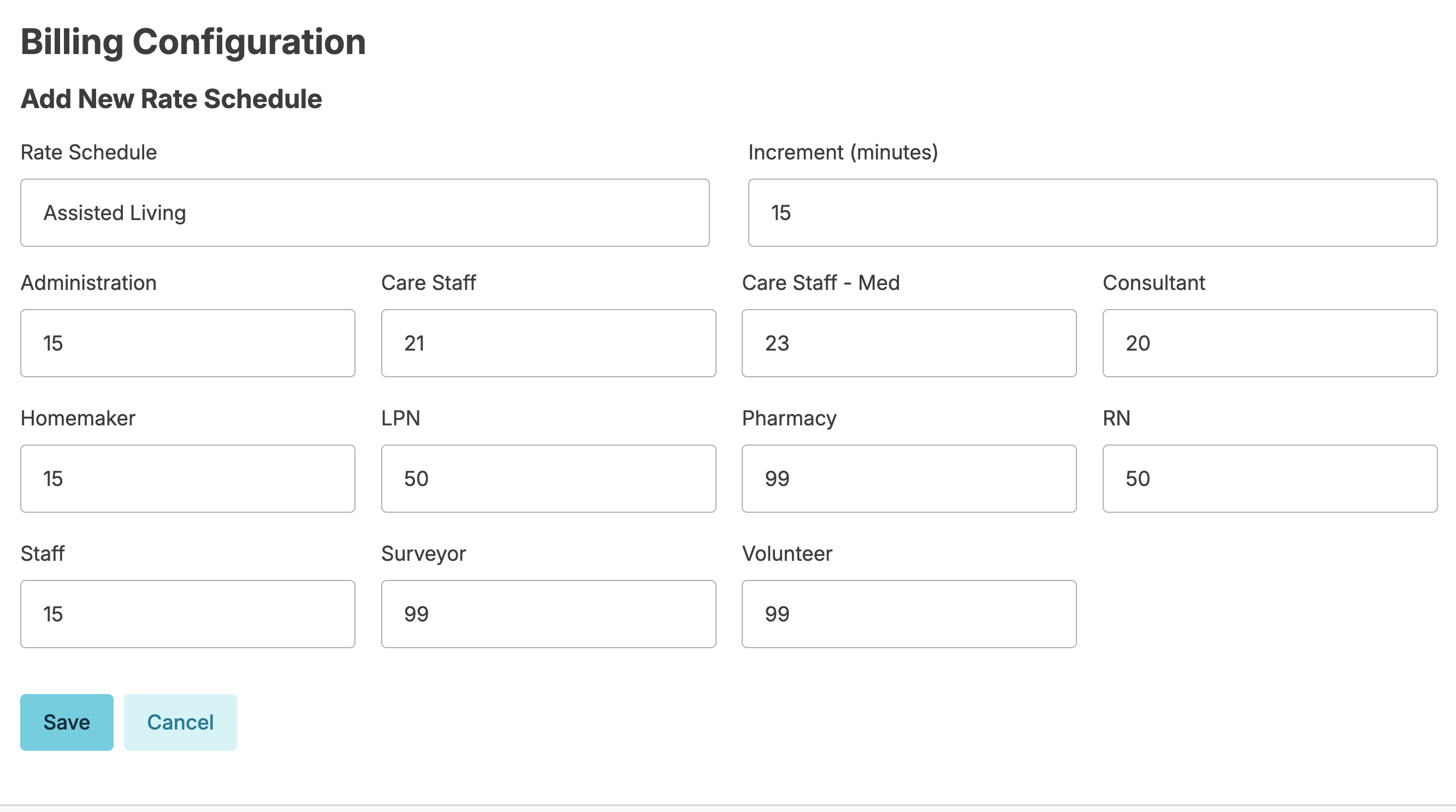1456x812 pixels.
Task: Focus the Increment (minutes) input
Action: point(1092,213)
